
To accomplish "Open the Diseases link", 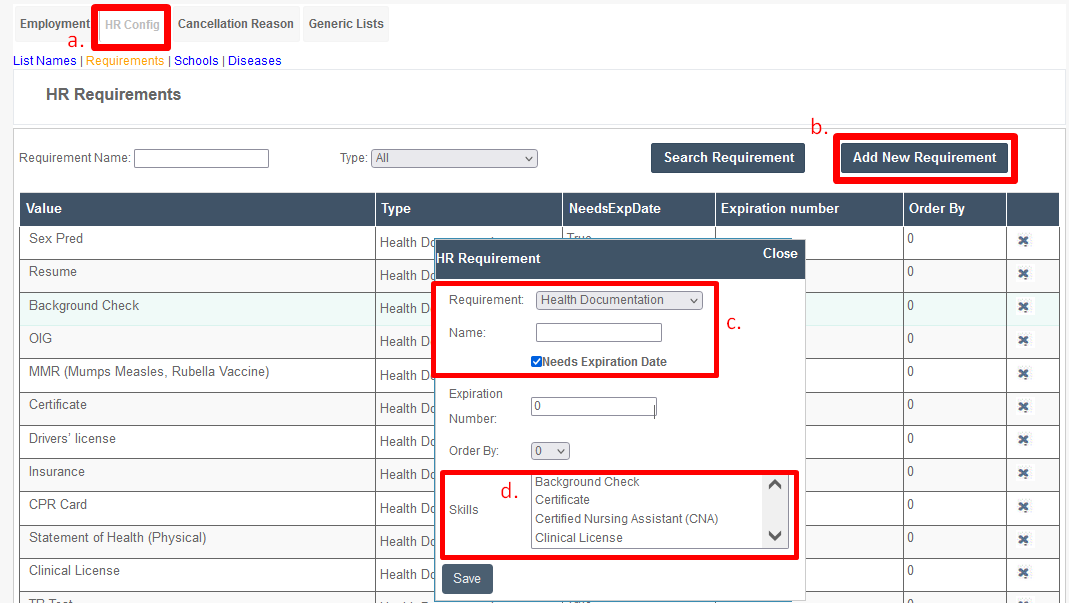I will point(254,61).
